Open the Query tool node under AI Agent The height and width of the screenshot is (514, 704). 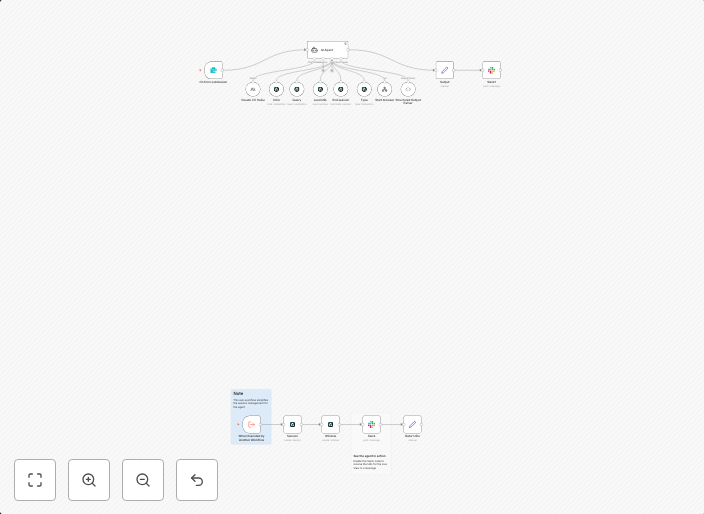(297, 89)
